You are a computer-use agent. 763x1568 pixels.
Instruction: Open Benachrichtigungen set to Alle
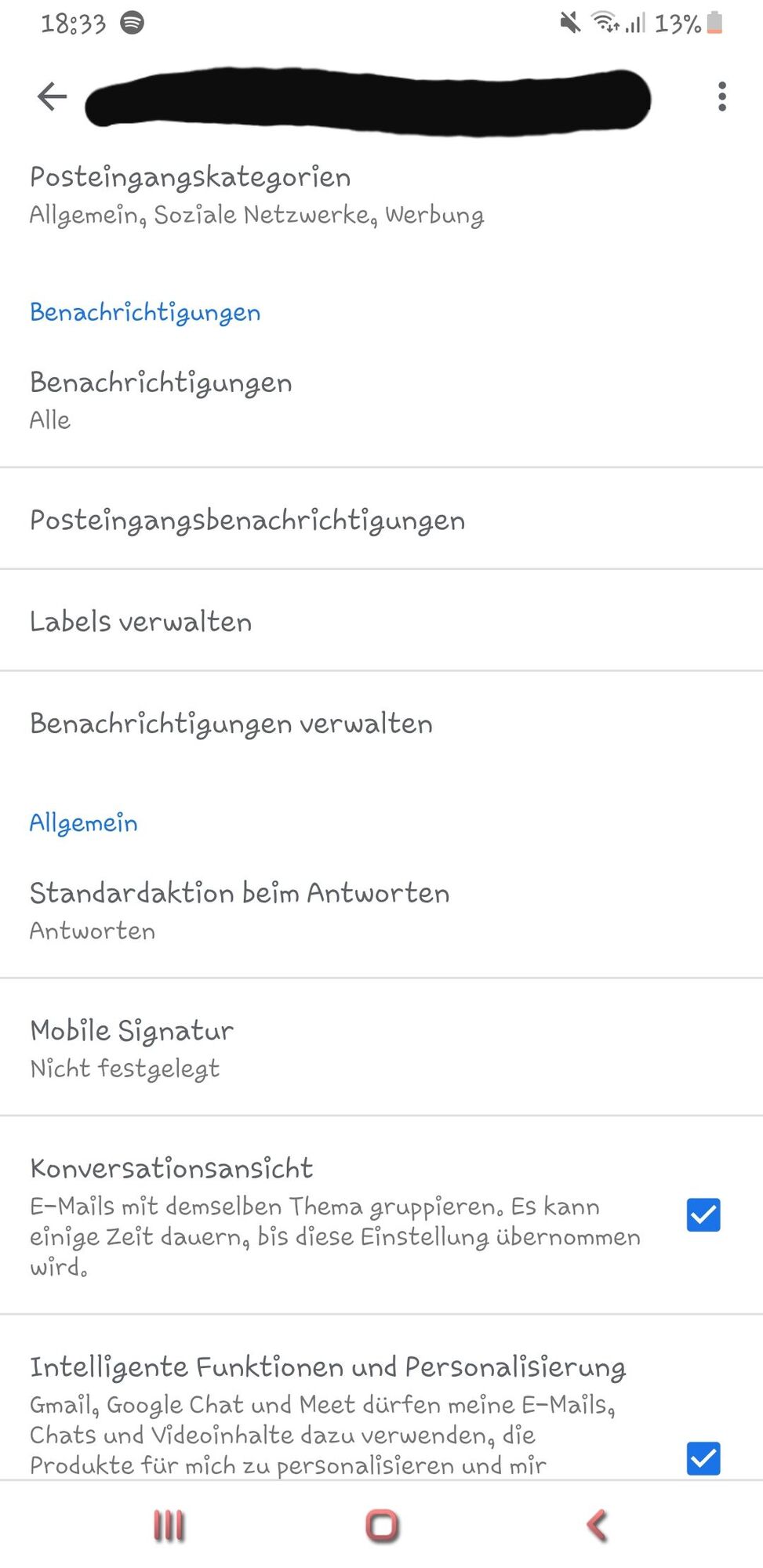pyautogui.click(x=381, y=400)
